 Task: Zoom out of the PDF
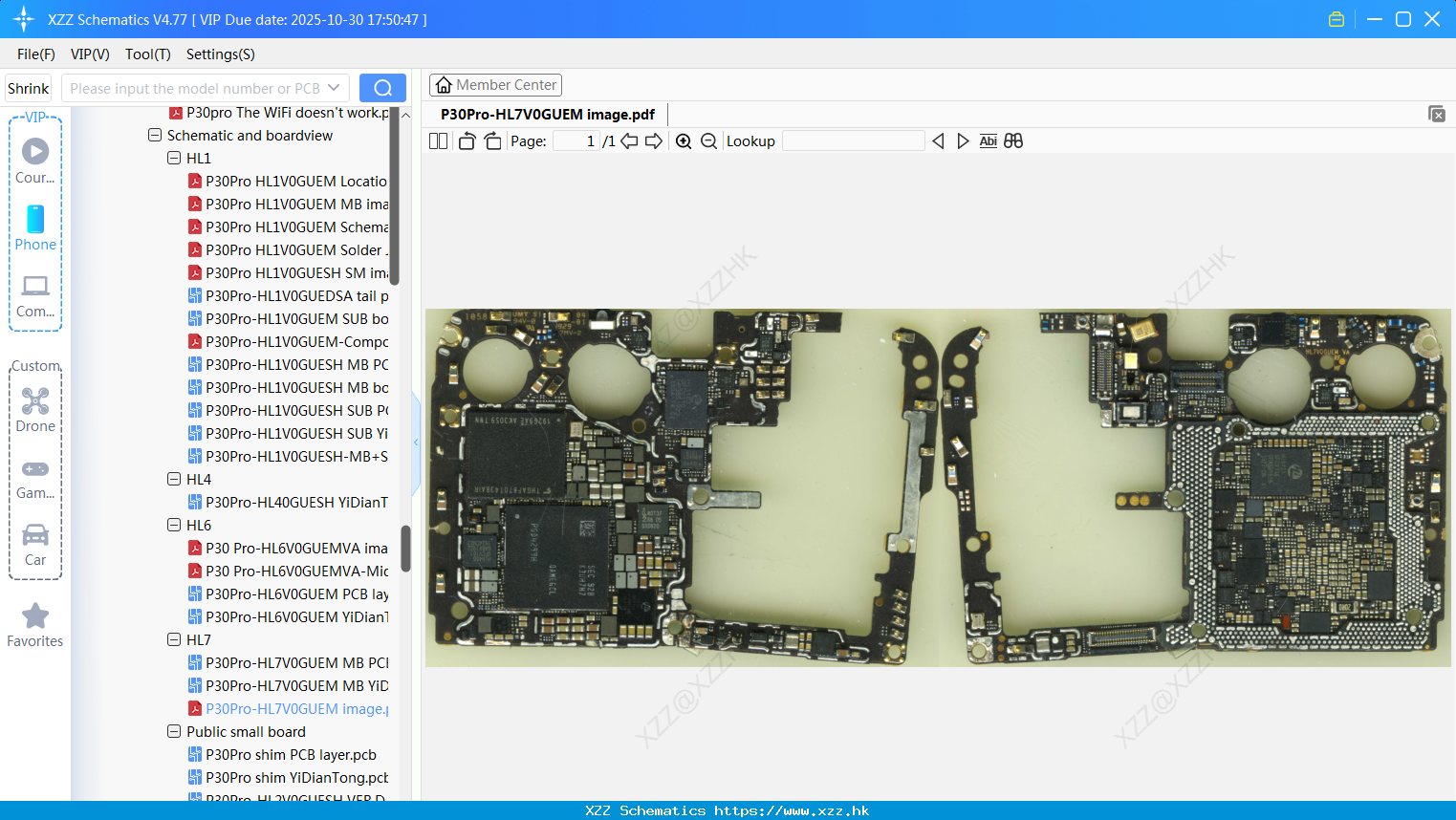(x=708, y=141)
